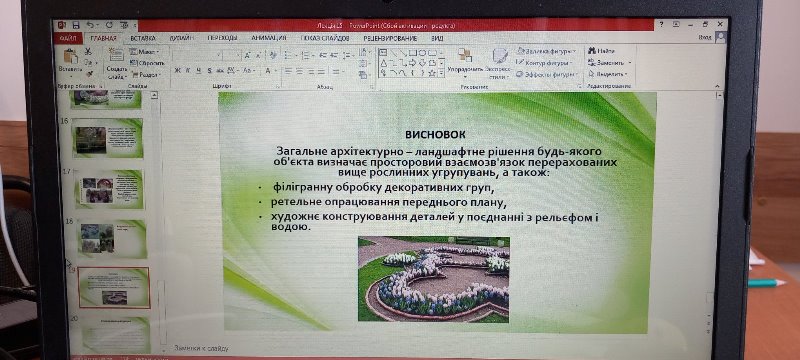
Task: Click the Сбросить reset button
Action: [x=147, y=63]
